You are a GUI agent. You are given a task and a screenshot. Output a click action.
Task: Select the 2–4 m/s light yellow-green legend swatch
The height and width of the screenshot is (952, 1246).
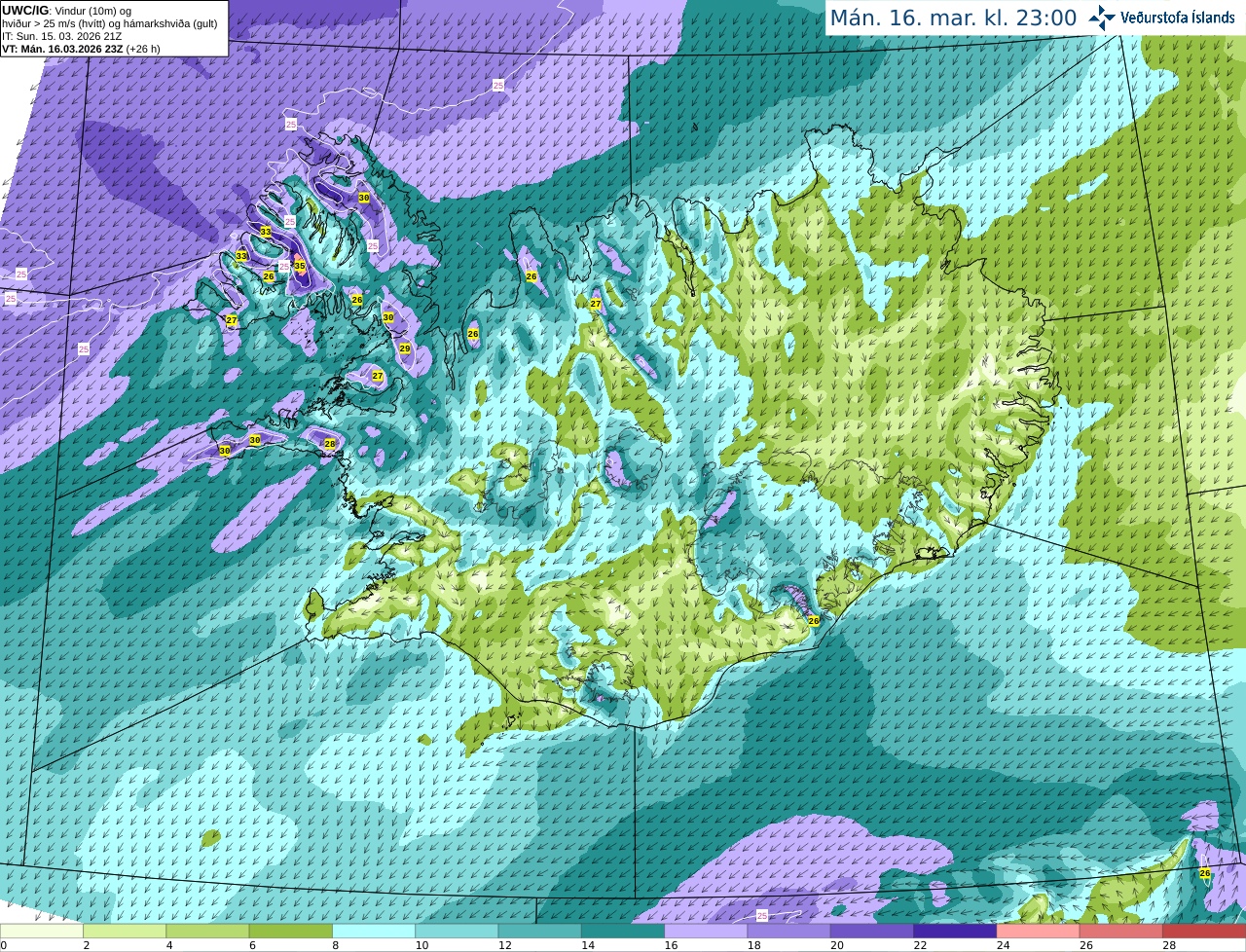[125, 932]
